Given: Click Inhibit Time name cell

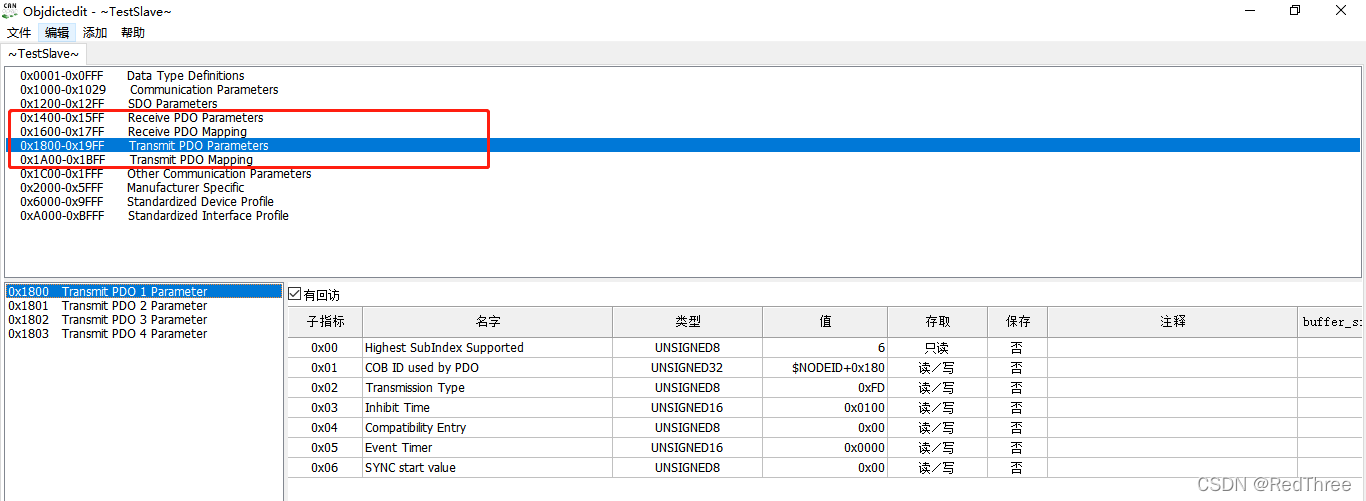Looking at the screenshot, I should point(487,408).
